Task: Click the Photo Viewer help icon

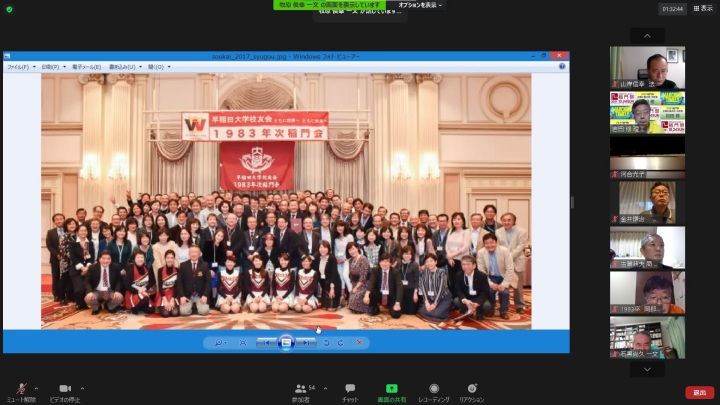Action: 562,67
